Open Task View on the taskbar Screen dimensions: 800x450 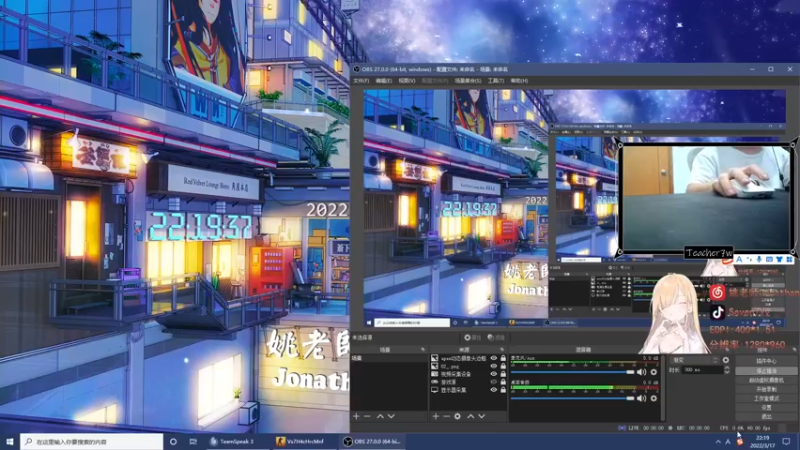click(193, 441)
